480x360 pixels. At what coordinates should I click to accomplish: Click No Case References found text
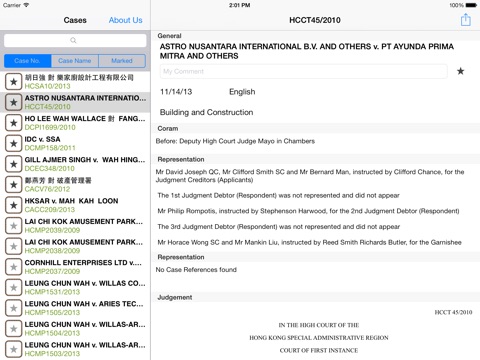coord(196,270)
